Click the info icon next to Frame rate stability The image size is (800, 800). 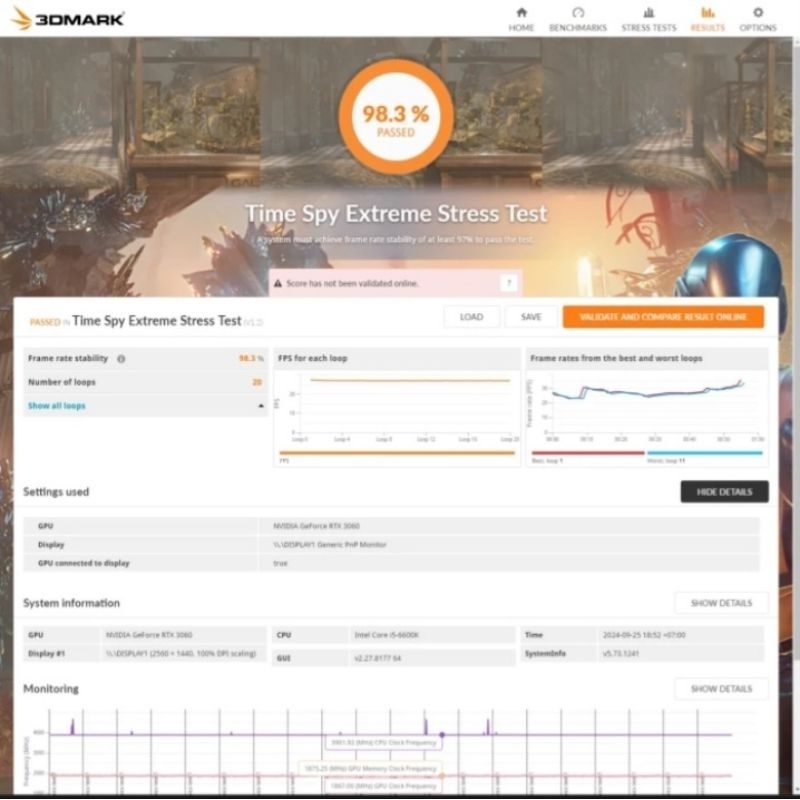coord(121,359)
